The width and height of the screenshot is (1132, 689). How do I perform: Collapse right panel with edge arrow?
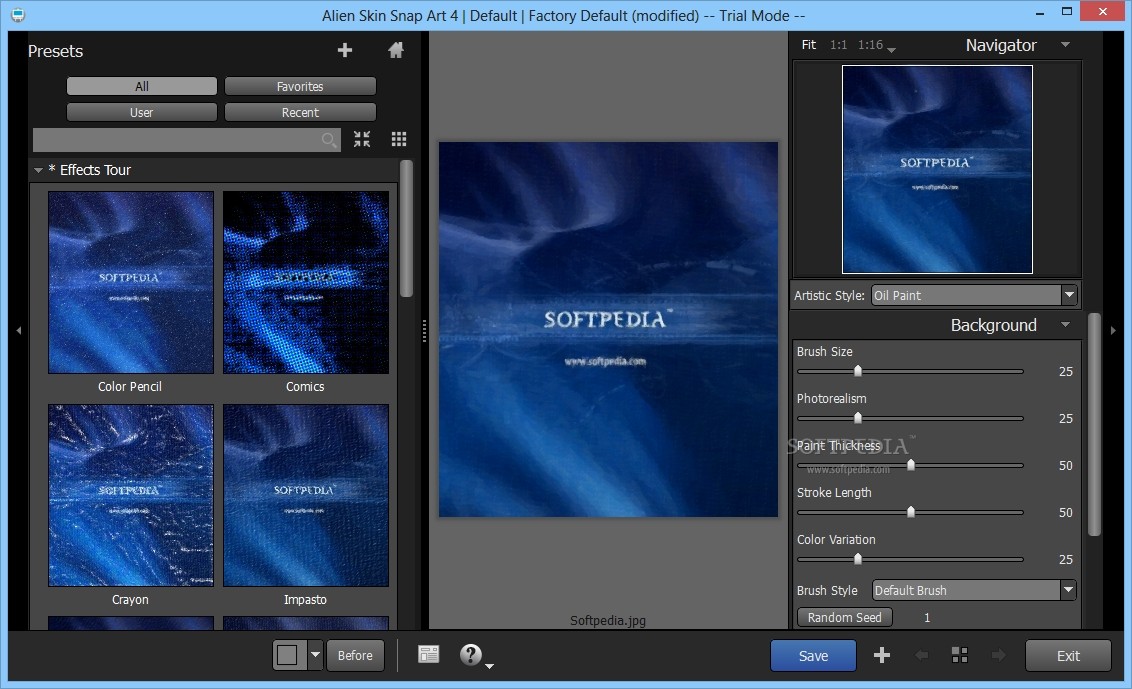tap(1113, 330)
